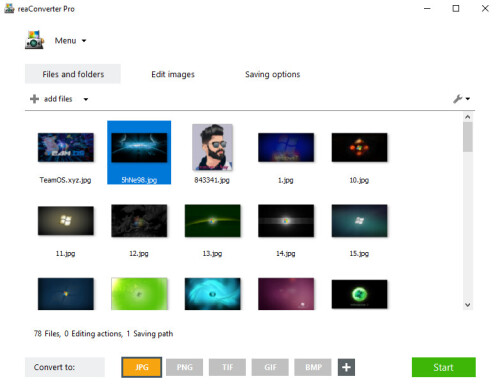500x388 pixels.
Task: Click the file list scroll up arrow
Action: coord(468,117)
